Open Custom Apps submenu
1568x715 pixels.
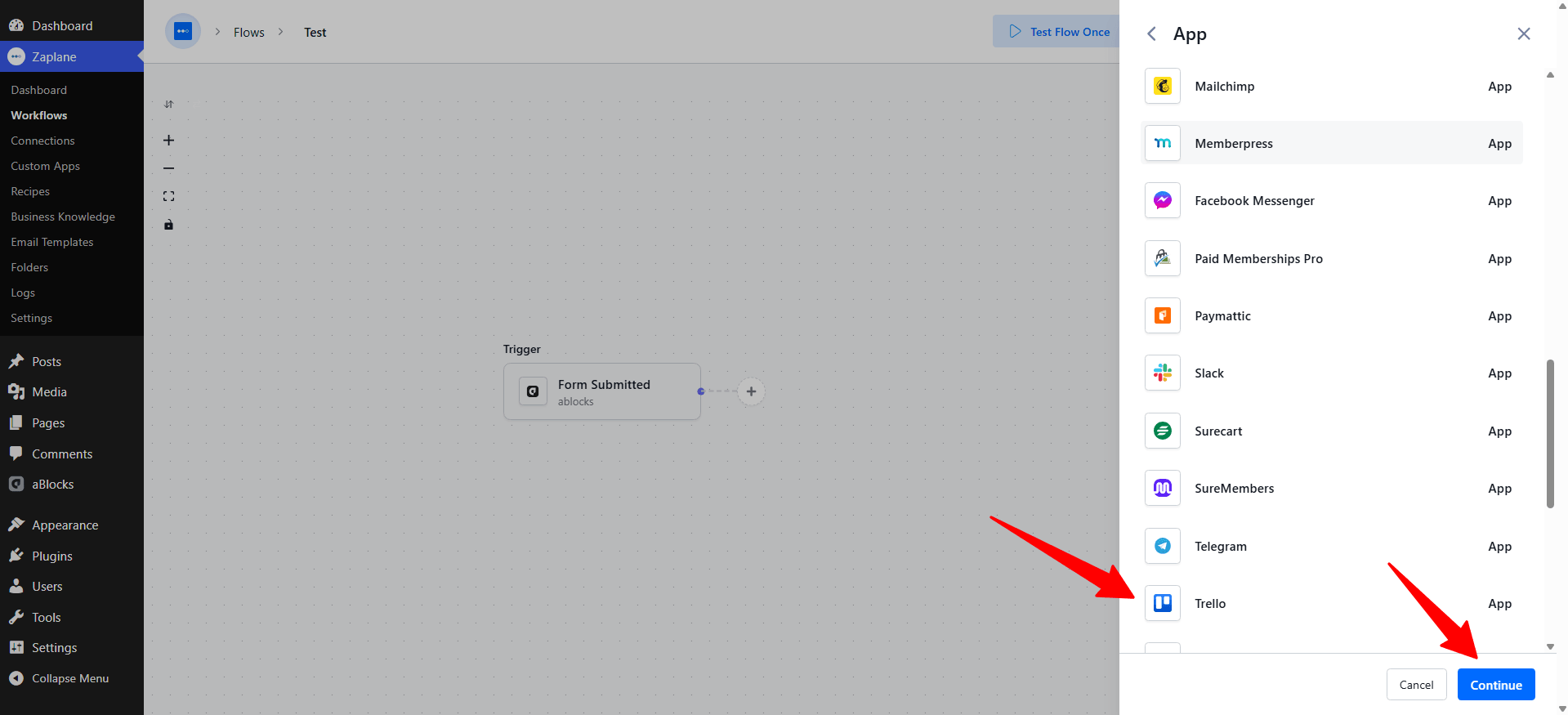[x=46, y=166]
